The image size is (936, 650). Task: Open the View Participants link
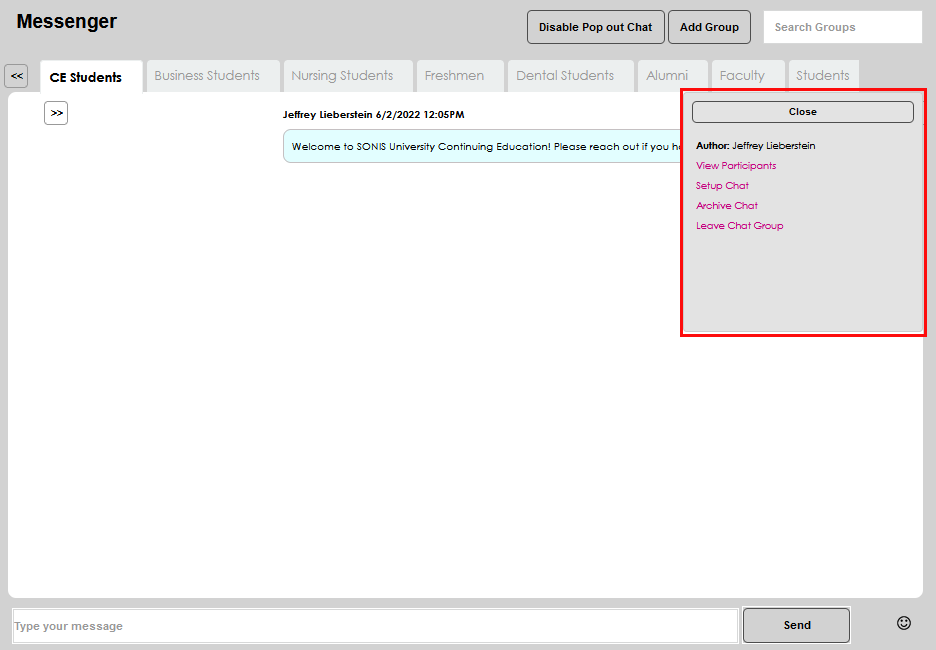(x=736, y=165)
